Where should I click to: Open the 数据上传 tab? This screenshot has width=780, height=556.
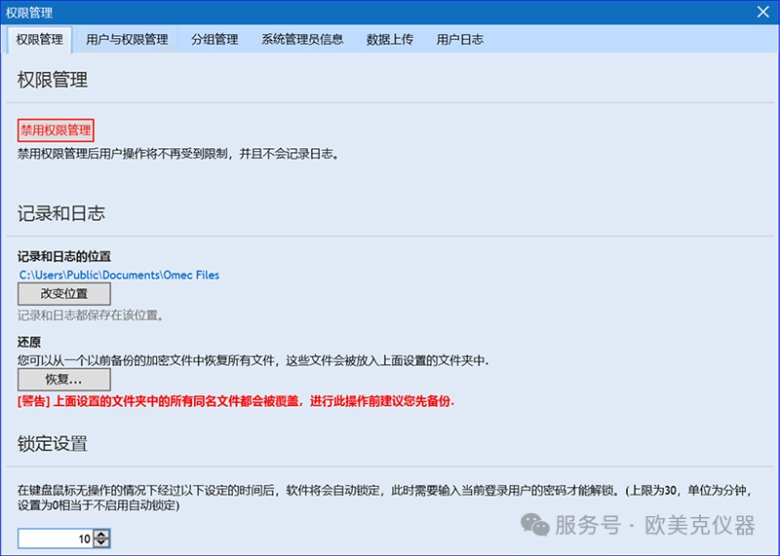(x=390, y=40)
